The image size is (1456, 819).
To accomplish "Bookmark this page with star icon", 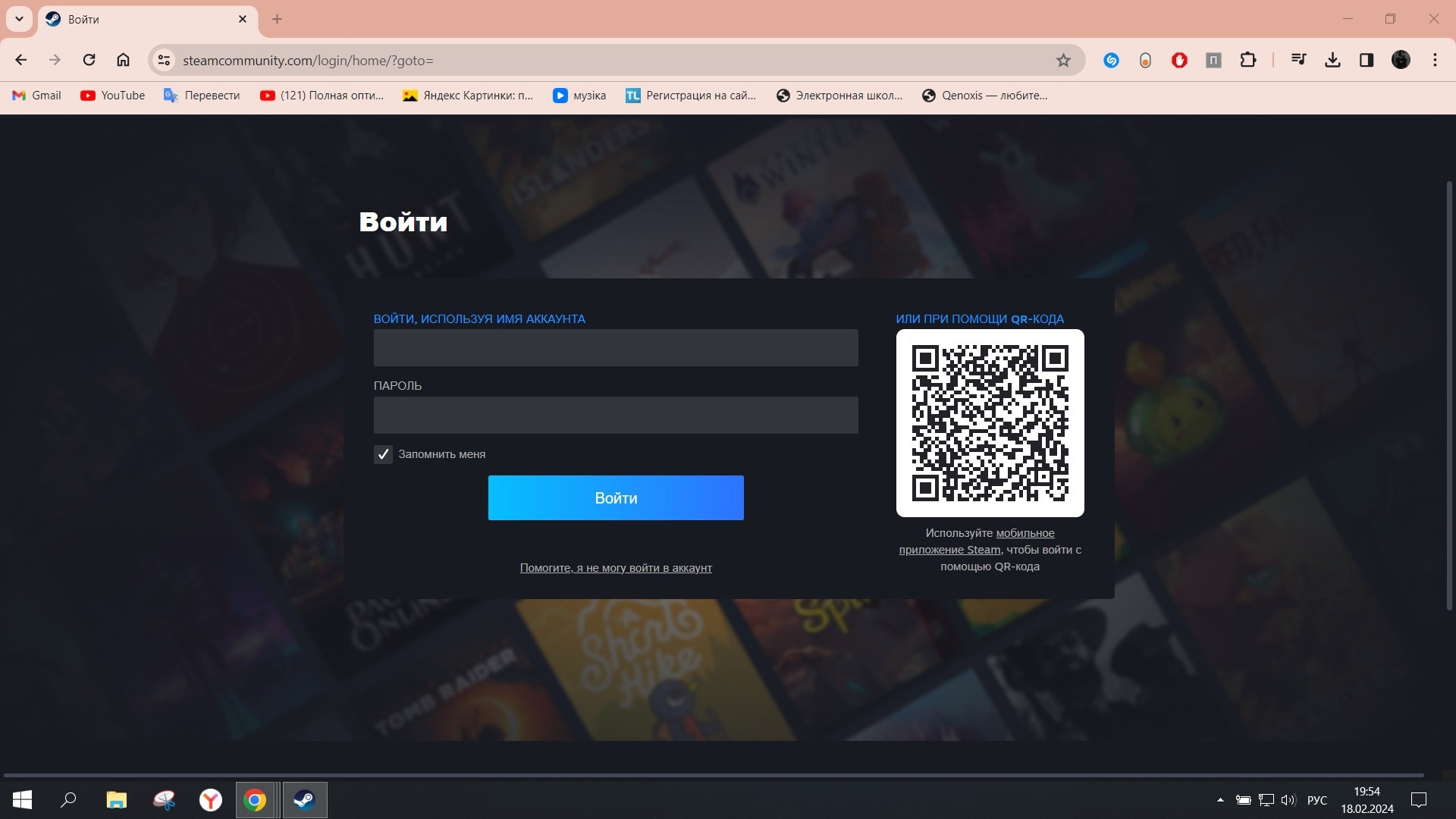I will point(1063,61).
